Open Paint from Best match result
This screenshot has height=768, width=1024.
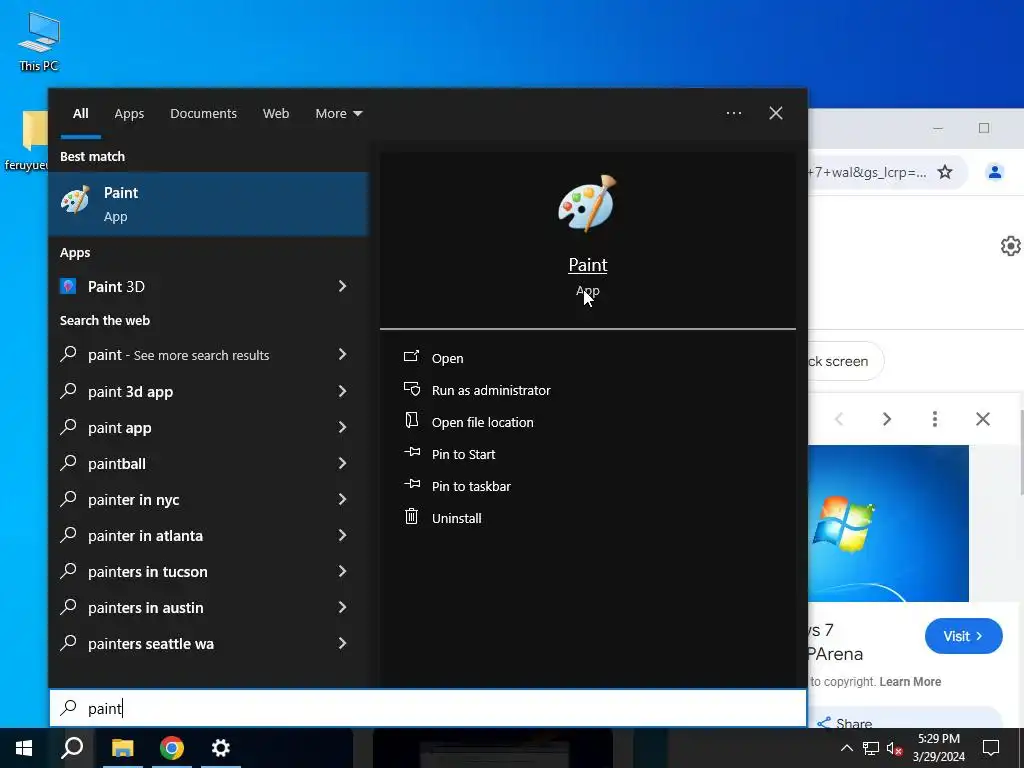[x=208, y=204]
